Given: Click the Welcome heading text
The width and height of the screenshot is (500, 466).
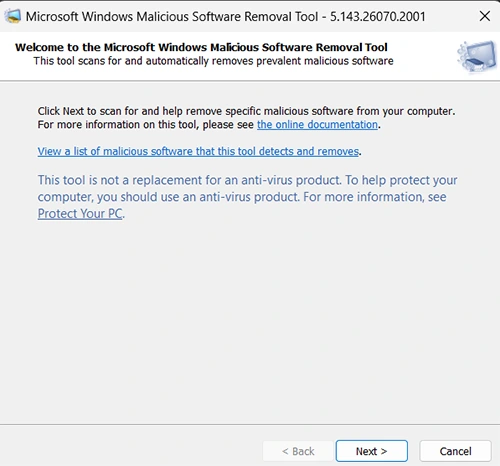Looking at the screenshot, I should click(x=201, y=47).
